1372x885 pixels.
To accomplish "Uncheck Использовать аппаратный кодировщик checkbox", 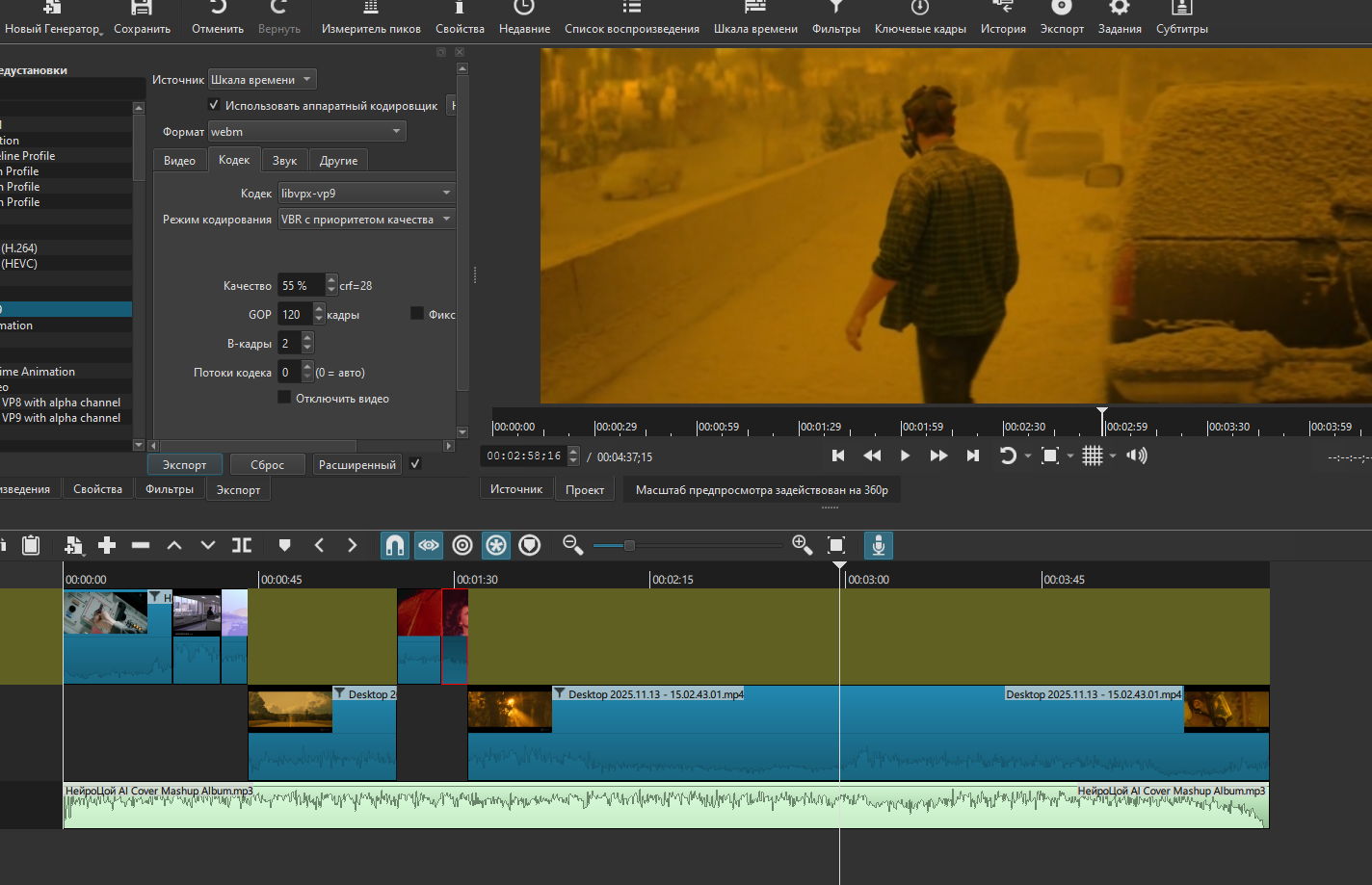I will click(214, 105).
